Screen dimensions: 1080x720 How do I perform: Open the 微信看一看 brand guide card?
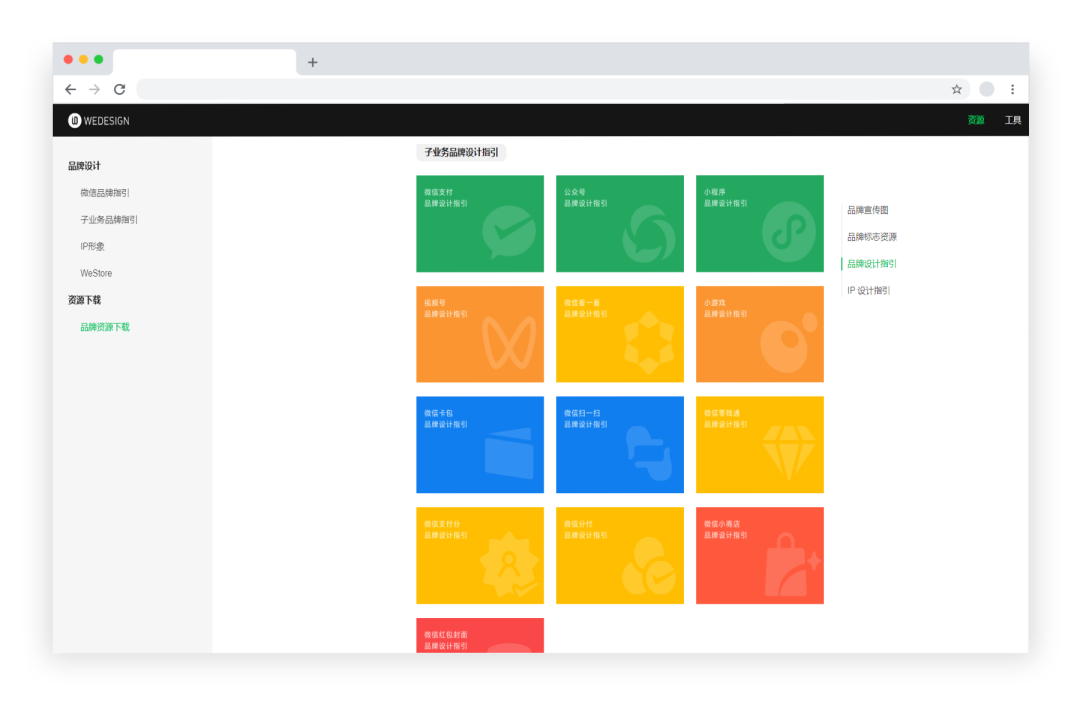620,334
